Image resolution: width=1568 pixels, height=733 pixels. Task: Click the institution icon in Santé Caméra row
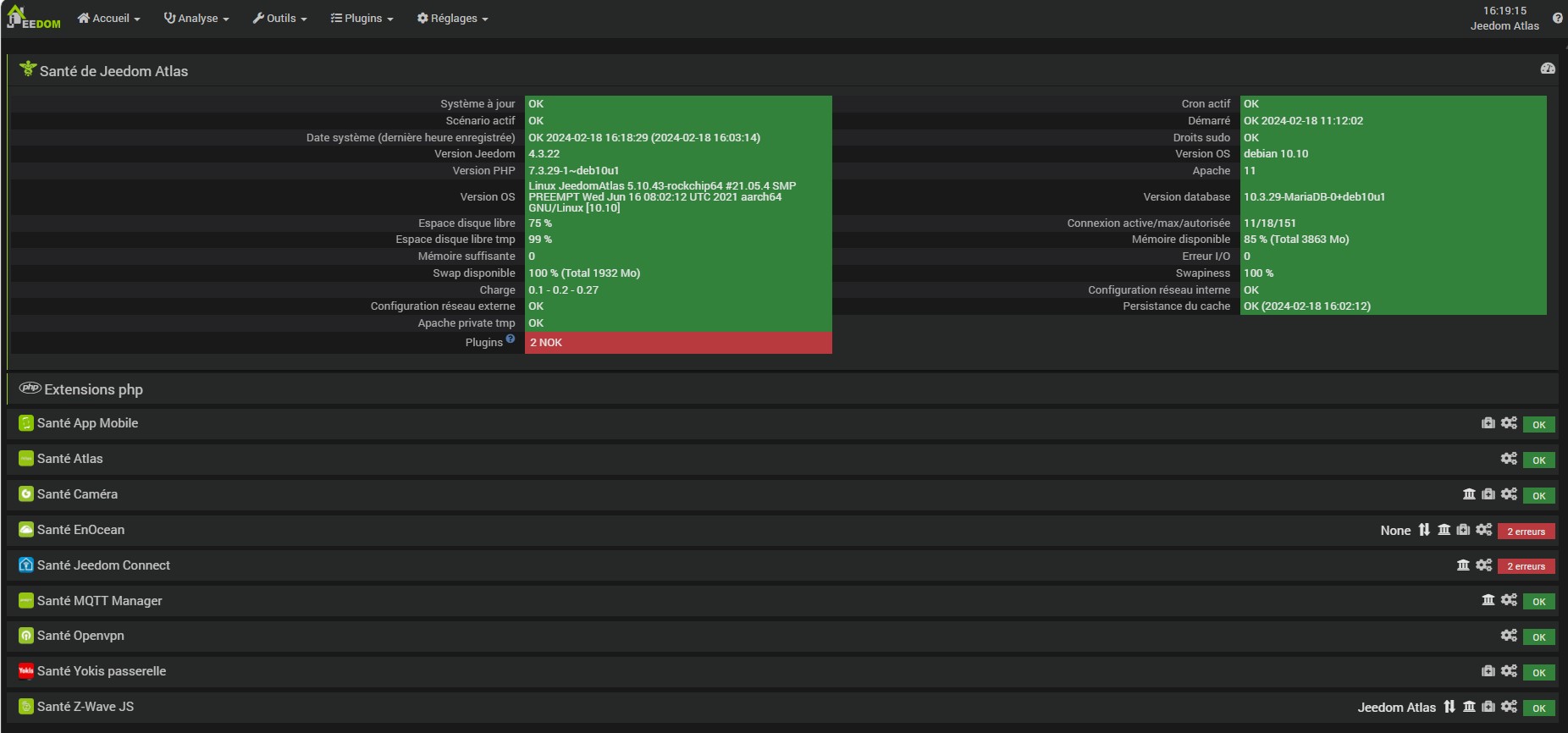point(1469,494)
